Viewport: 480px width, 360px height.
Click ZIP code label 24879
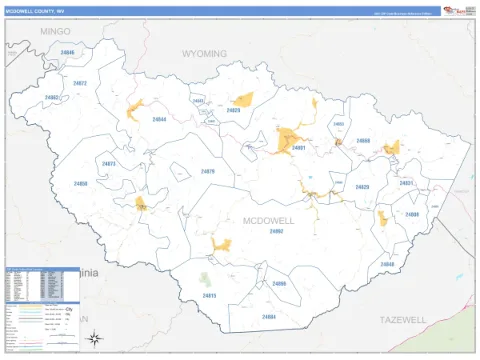click(x=208, y=172)
